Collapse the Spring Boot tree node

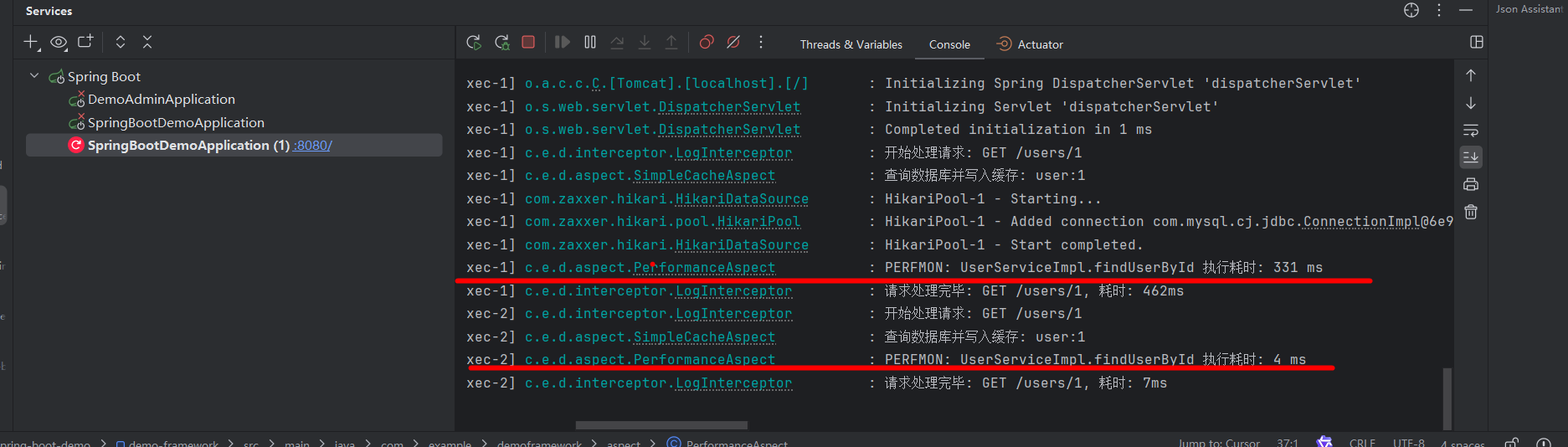pos(34,76)
